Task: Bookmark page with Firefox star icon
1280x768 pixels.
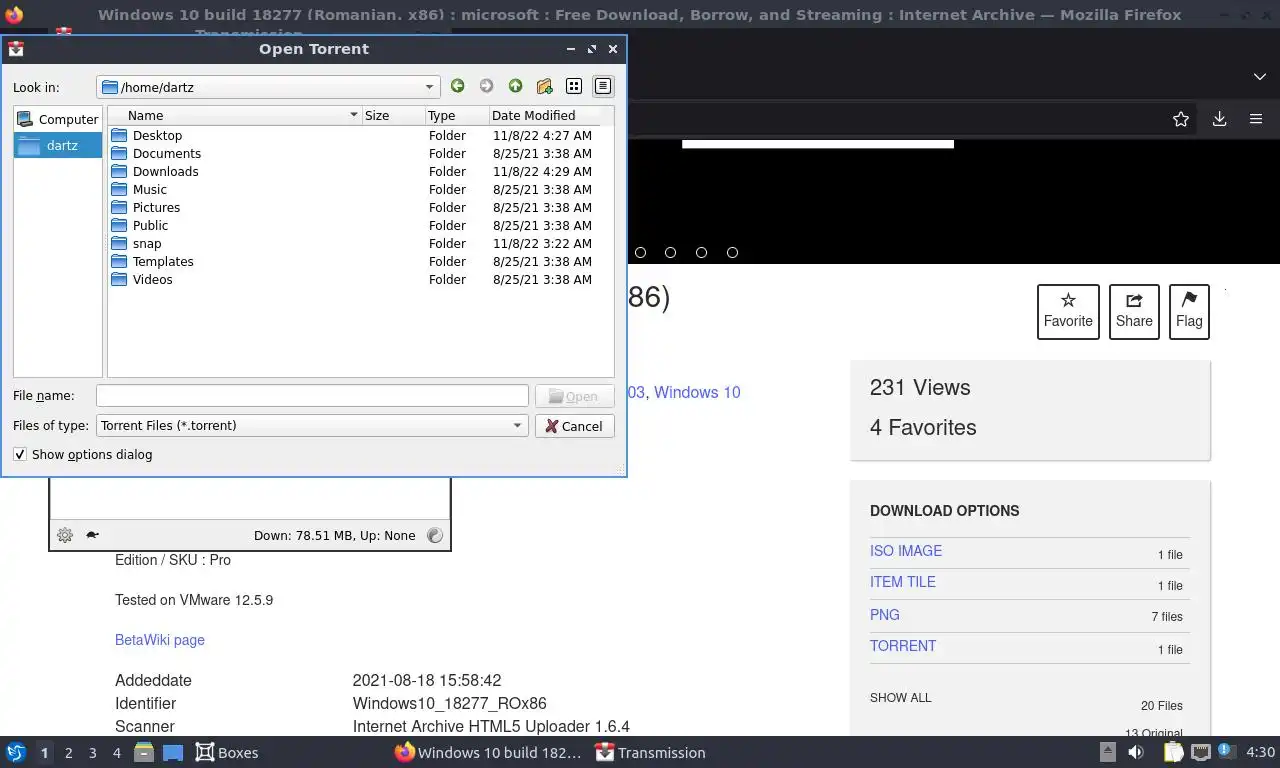Action: tap(1181, 119)
